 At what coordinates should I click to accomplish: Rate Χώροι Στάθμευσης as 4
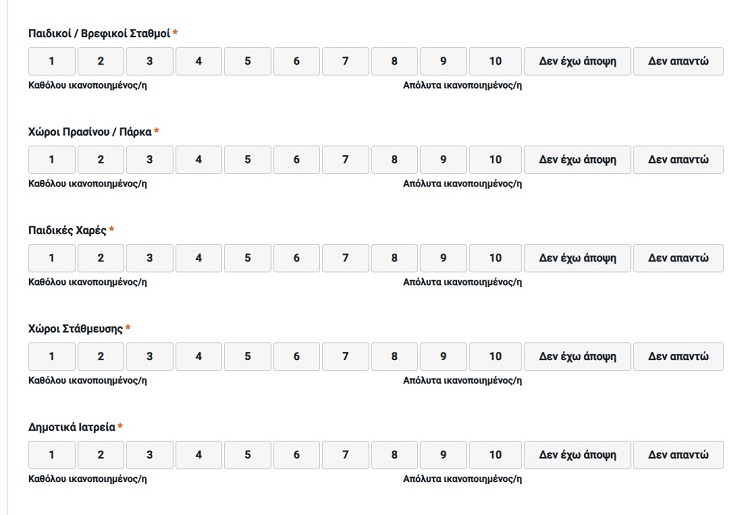(x=199, y=356)
